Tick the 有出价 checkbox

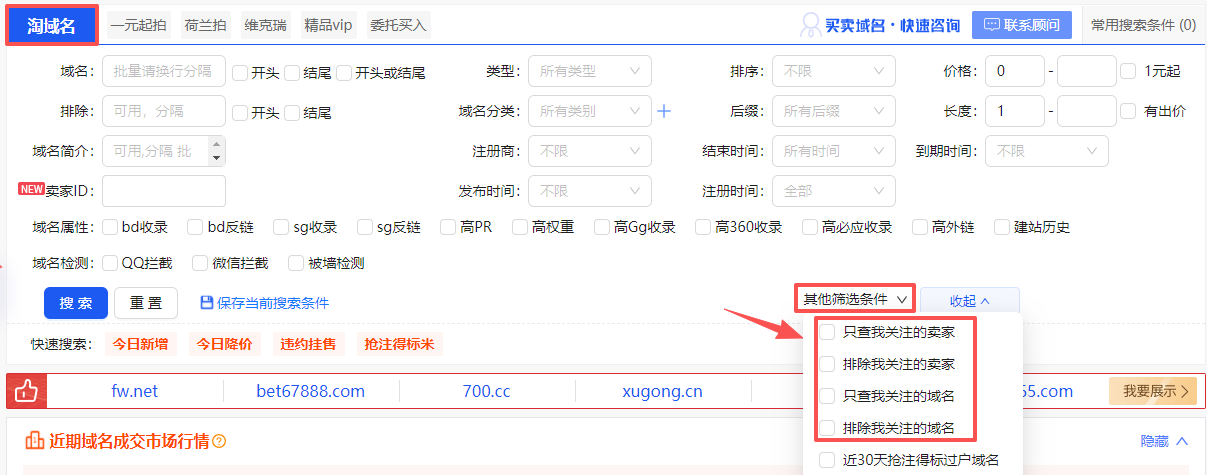point(1128,111)
